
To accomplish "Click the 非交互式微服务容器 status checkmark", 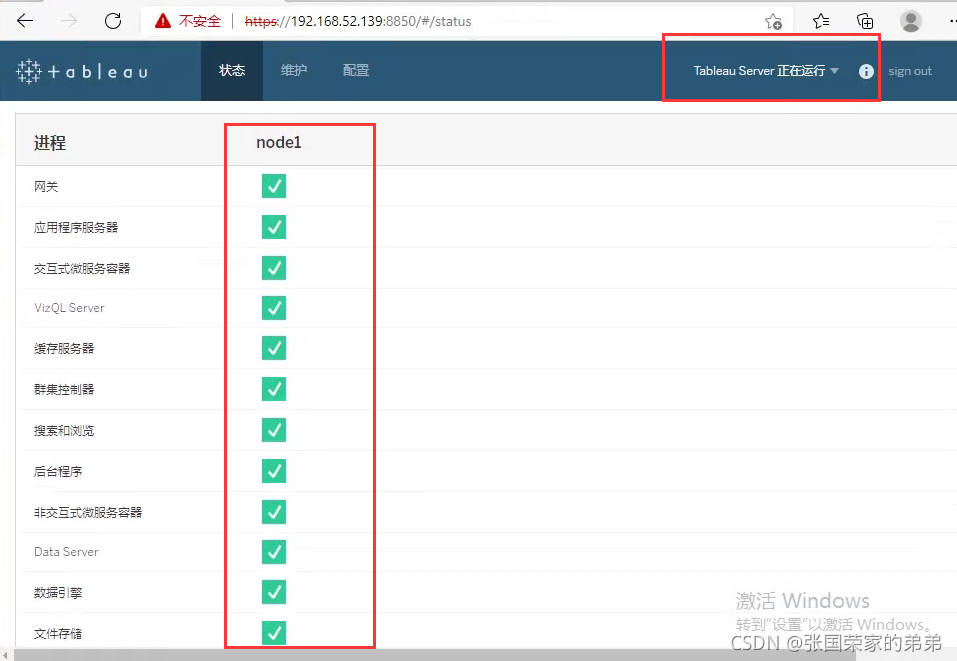I will coord(274,512).
